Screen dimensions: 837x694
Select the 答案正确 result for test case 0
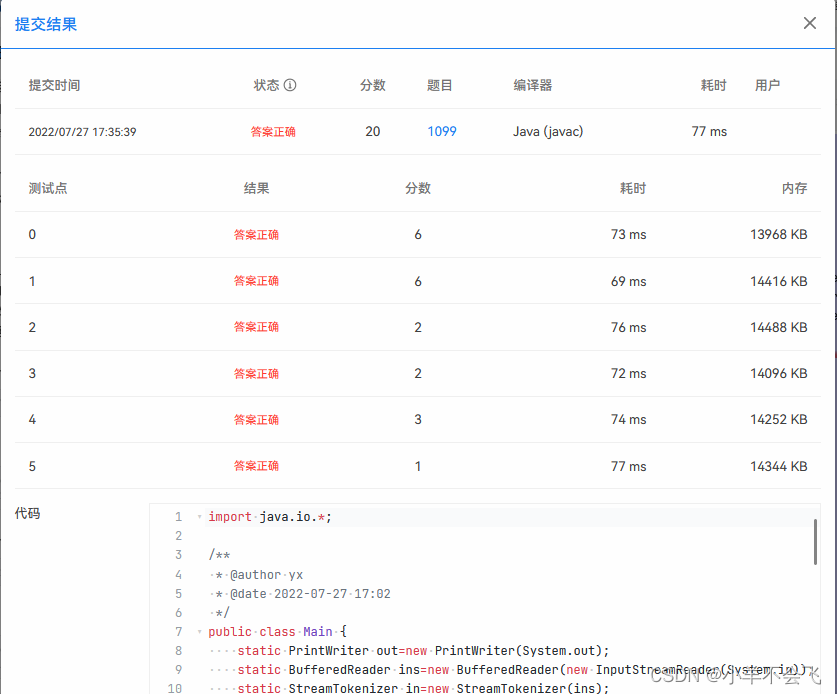point(256,234)
